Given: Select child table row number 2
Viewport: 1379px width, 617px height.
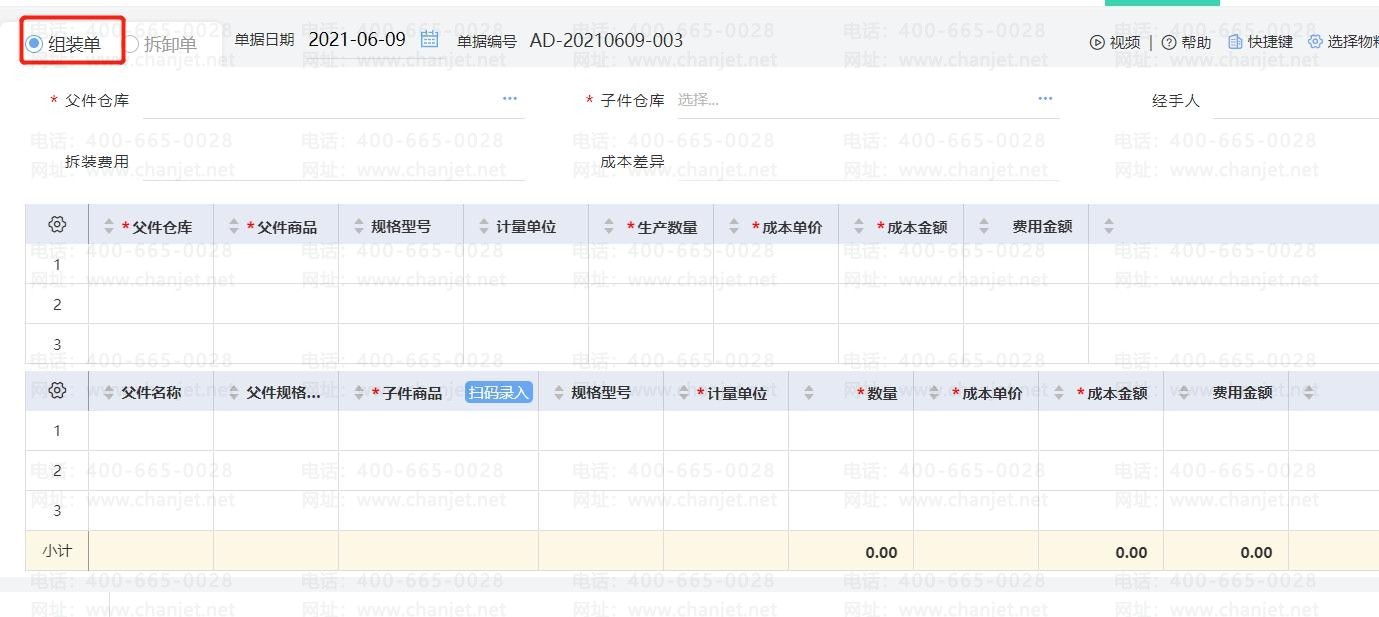Looking at the screenshot, I should tap(57, 471).
